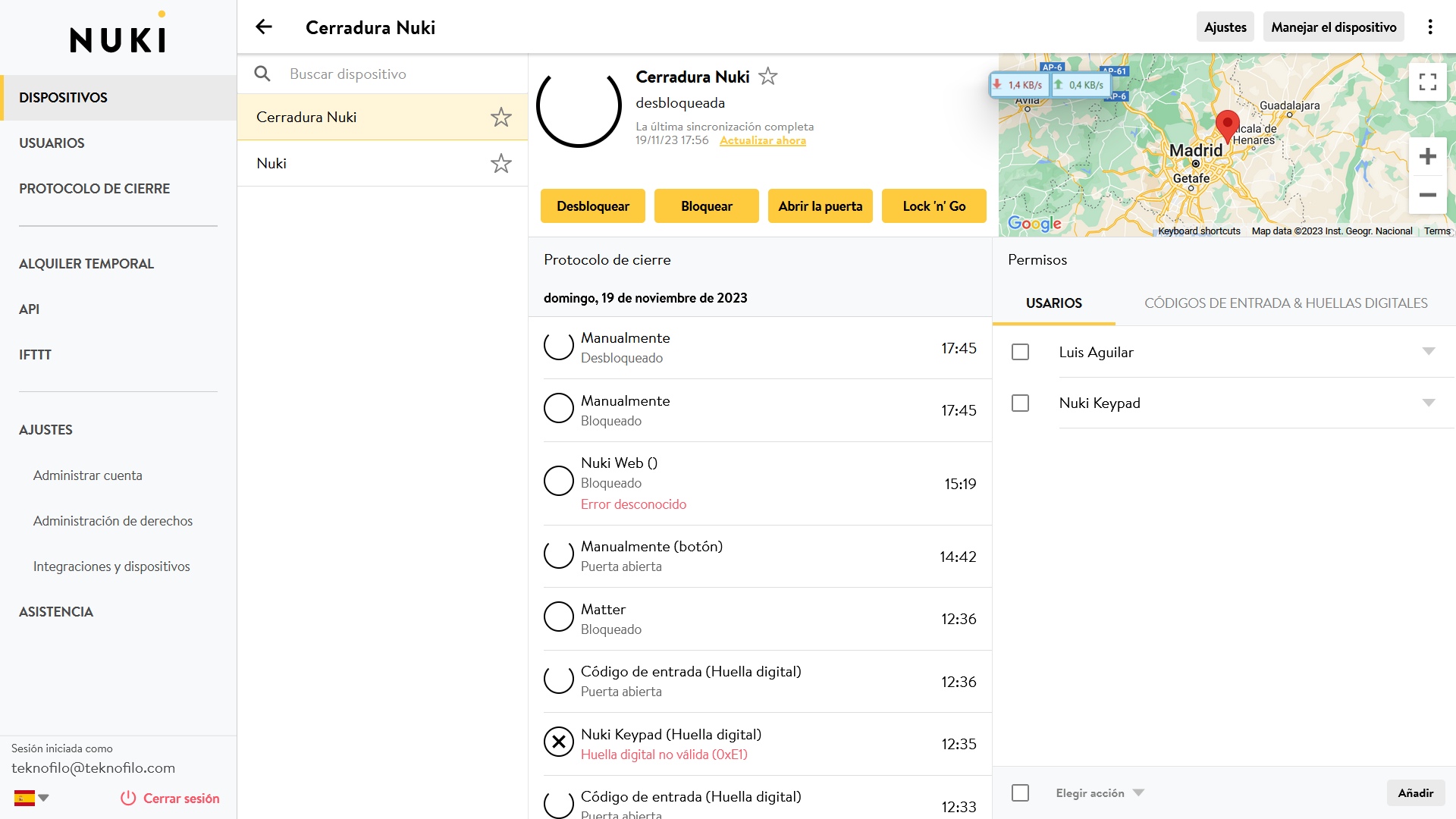
Task: Click Manejar el dispositivo button
Action: point(1334,27)
